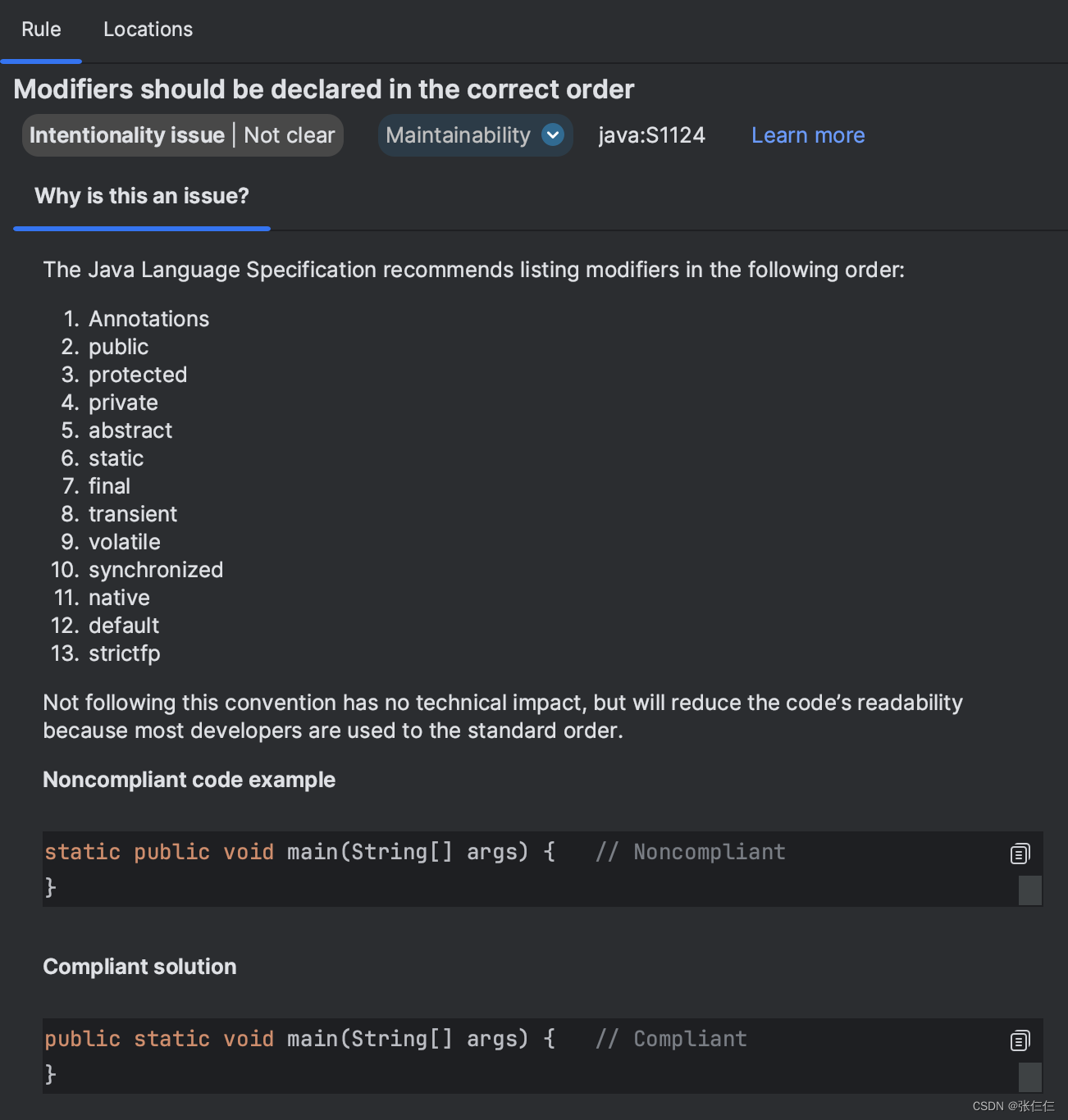The height and width of the screenshot is (1120, 1068).
Task: Click the 'public static void main' code line
Action: point(299,1039)
